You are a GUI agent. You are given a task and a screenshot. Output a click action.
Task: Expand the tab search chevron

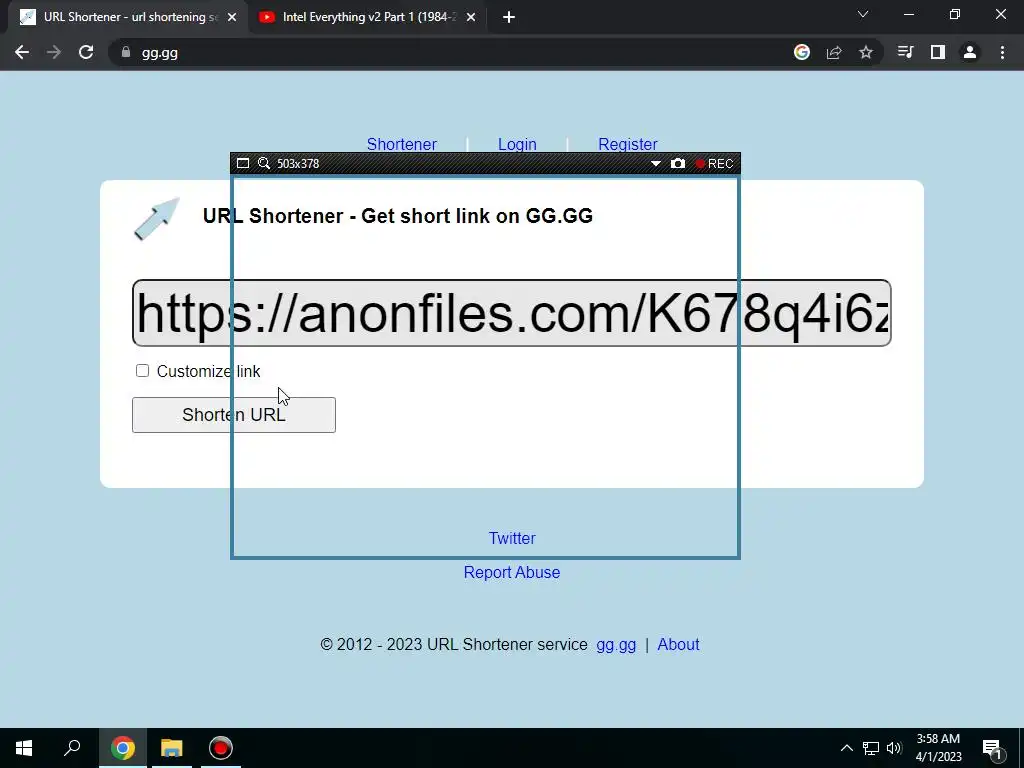pyautogui.click(x=863, y=14)
